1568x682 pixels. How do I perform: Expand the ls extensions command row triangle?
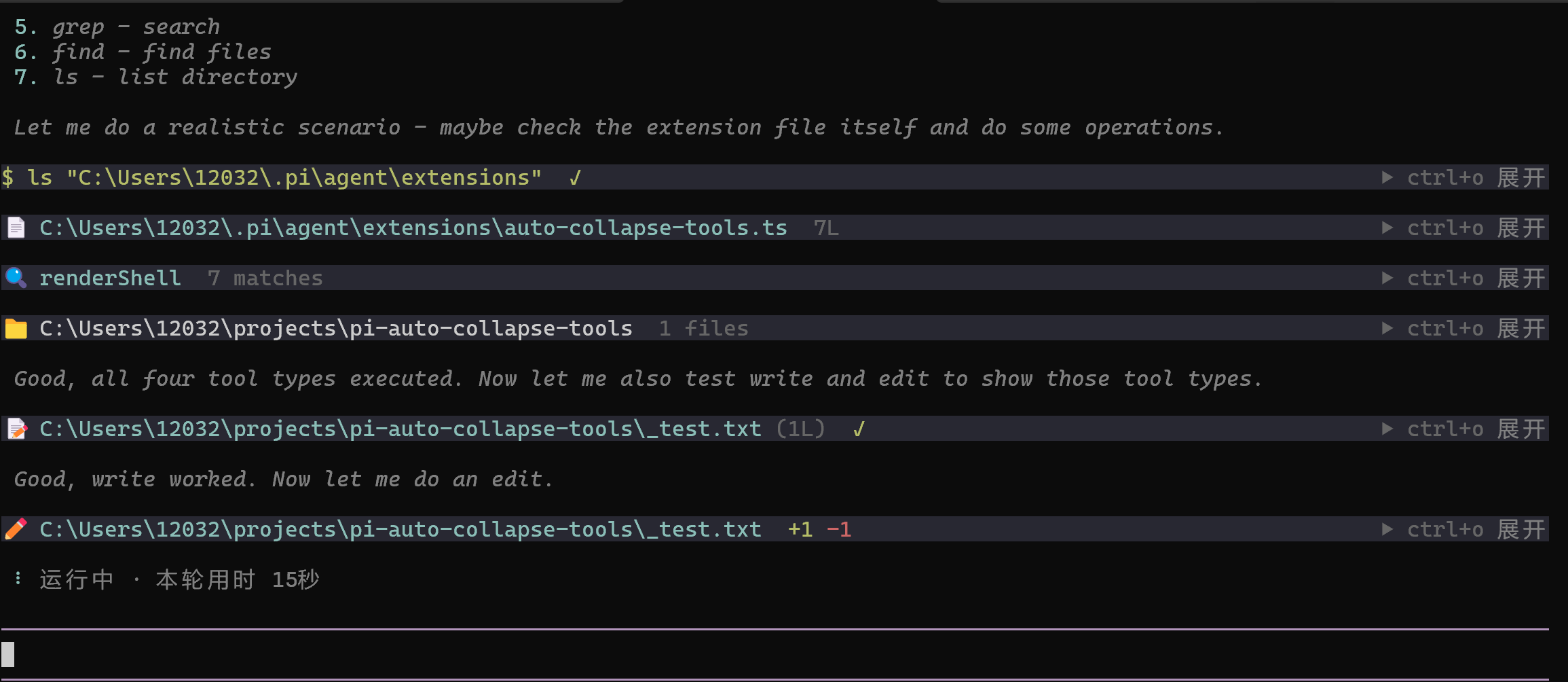coord(1387,178)
